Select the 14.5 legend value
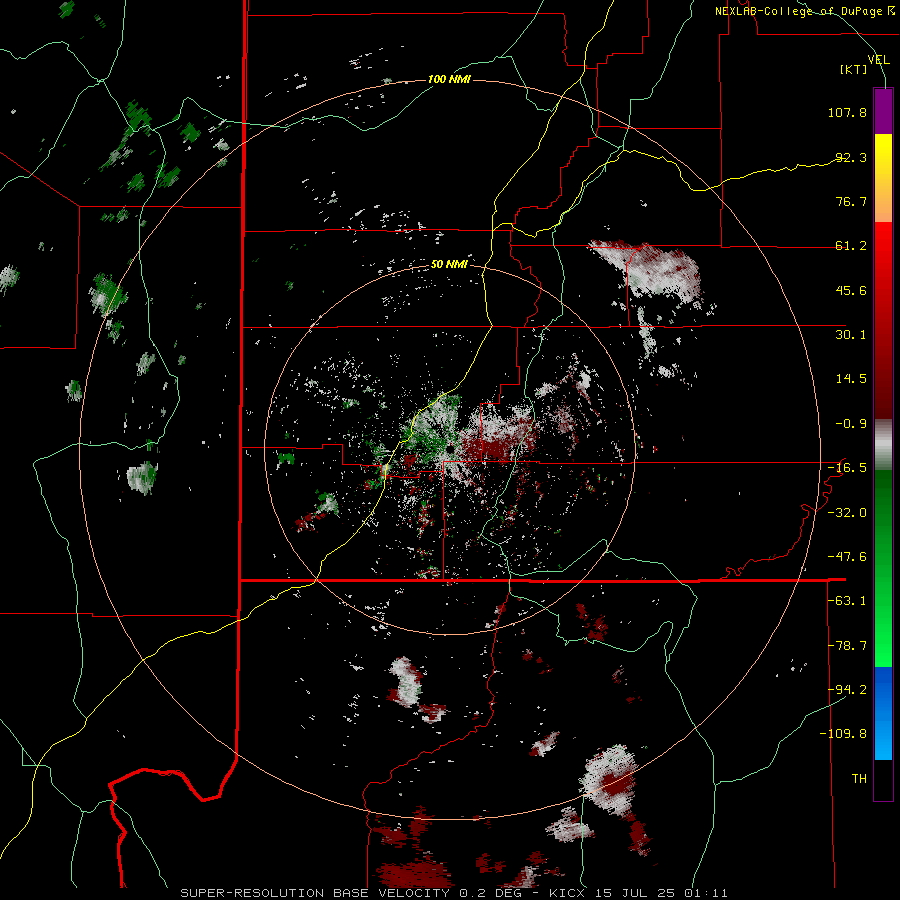This screenshot has height=900, width=900. 851,379
